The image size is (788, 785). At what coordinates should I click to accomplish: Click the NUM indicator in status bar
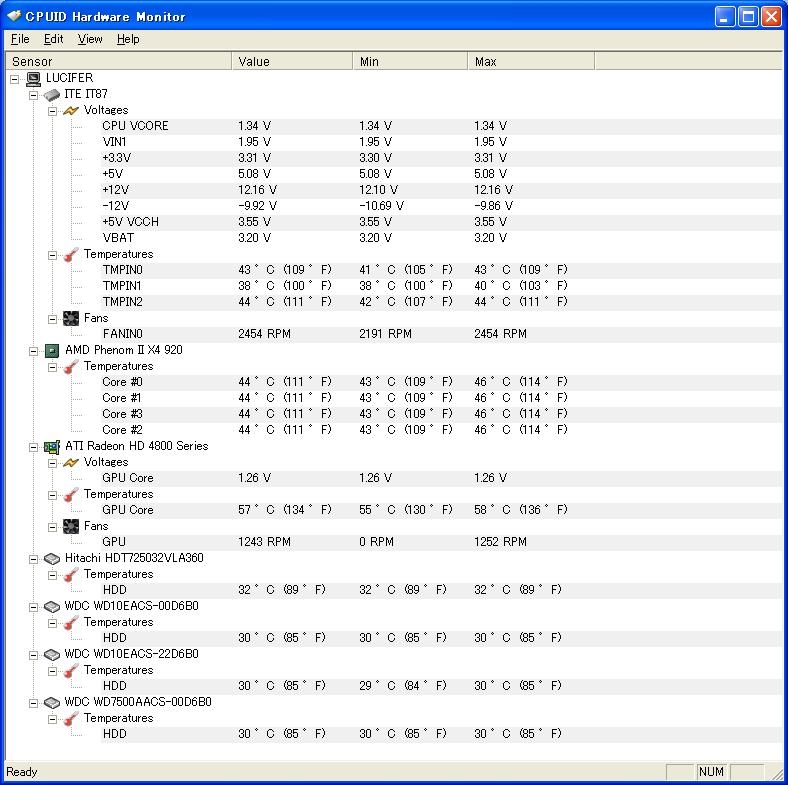pyautogui.click(x=711, y=772)
